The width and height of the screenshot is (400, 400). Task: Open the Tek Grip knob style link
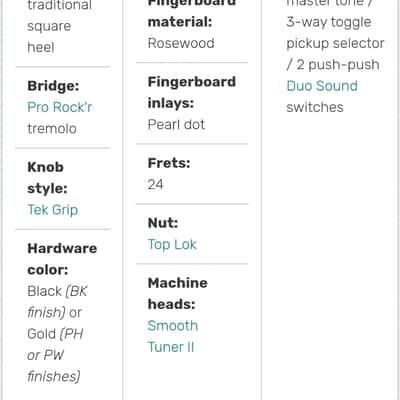(x=53, y=210)
